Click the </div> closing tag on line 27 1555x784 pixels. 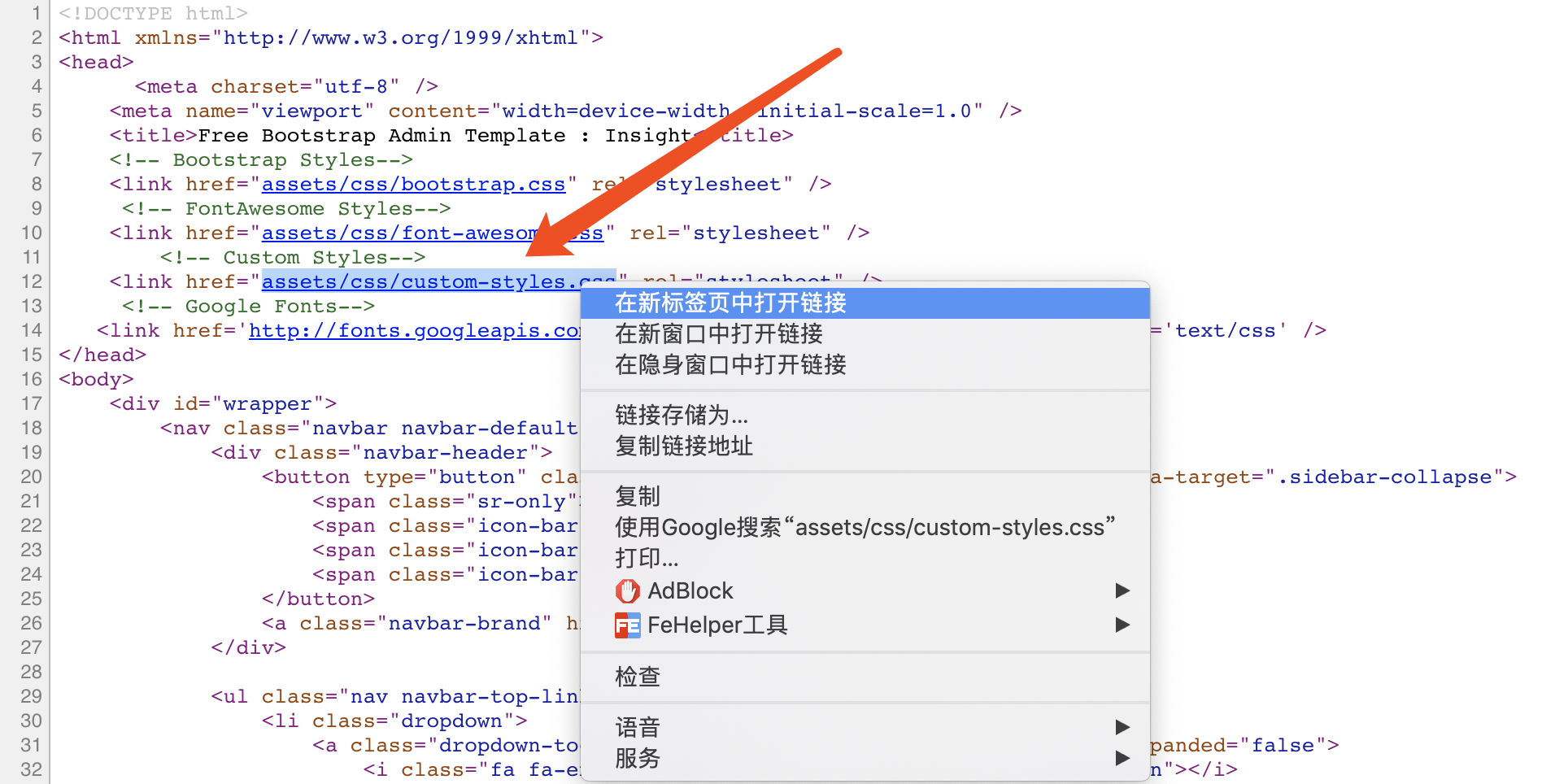coord(248,648)
